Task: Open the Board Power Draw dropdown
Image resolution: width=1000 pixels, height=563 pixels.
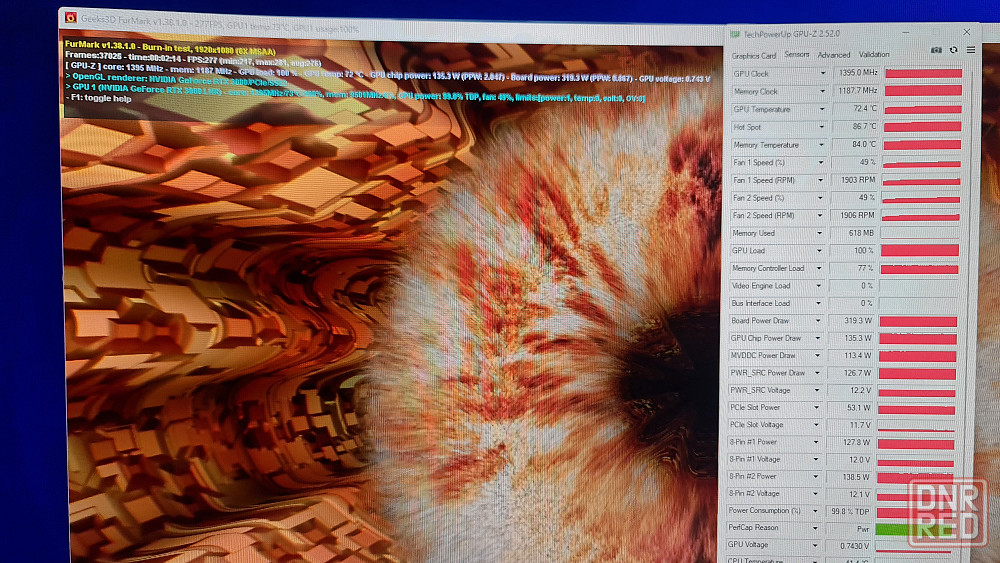Action: coord(823,321)
